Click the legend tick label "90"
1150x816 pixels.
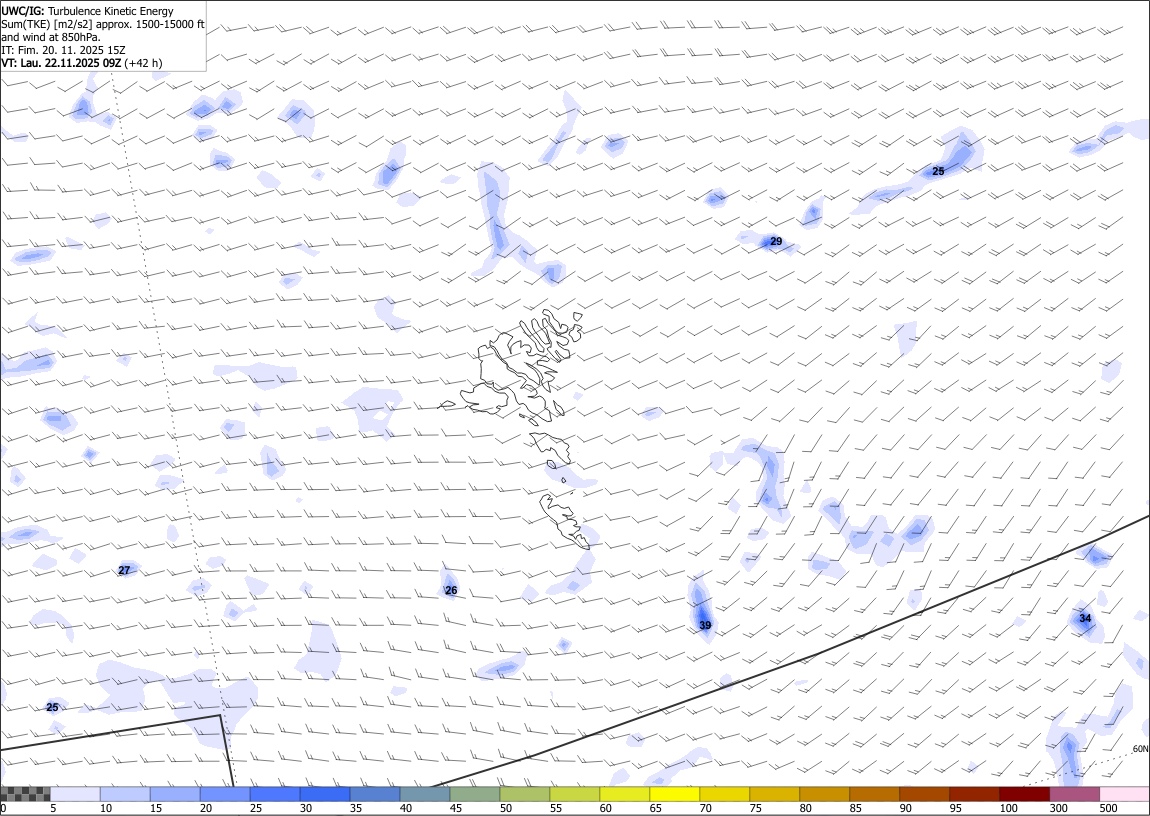[x=904, y=808]
